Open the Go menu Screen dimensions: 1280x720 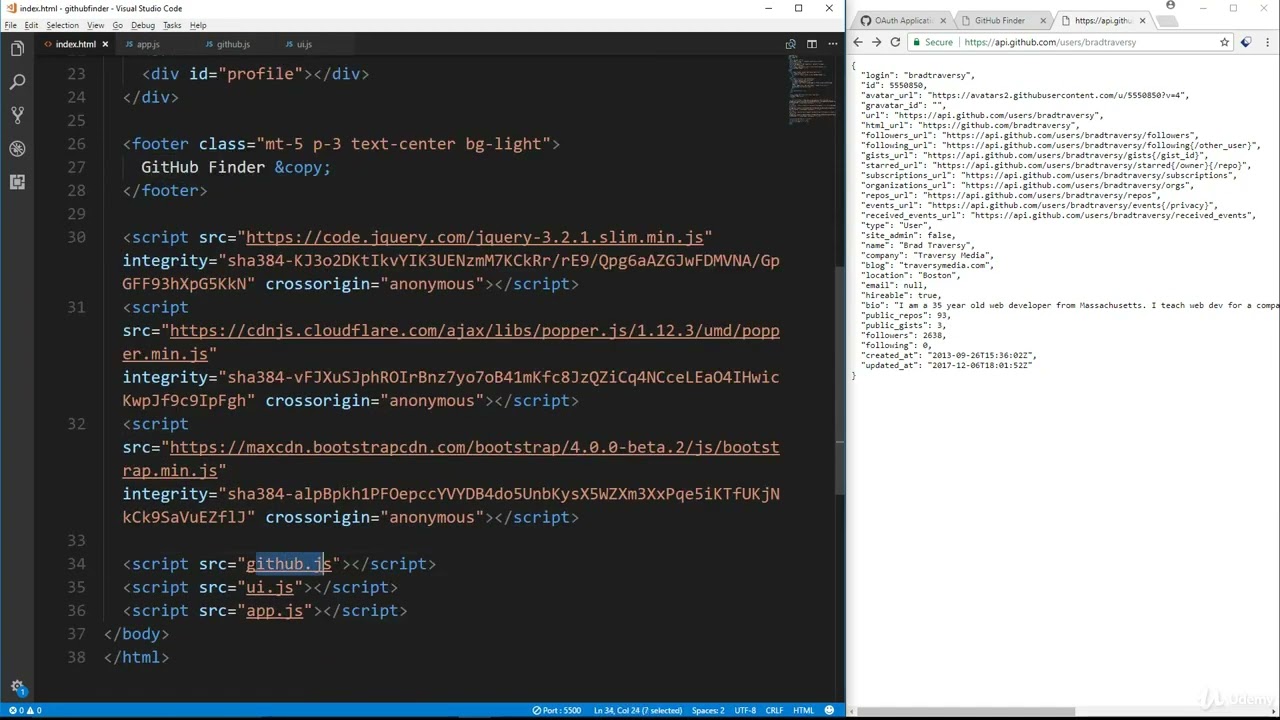pos(117,25)
